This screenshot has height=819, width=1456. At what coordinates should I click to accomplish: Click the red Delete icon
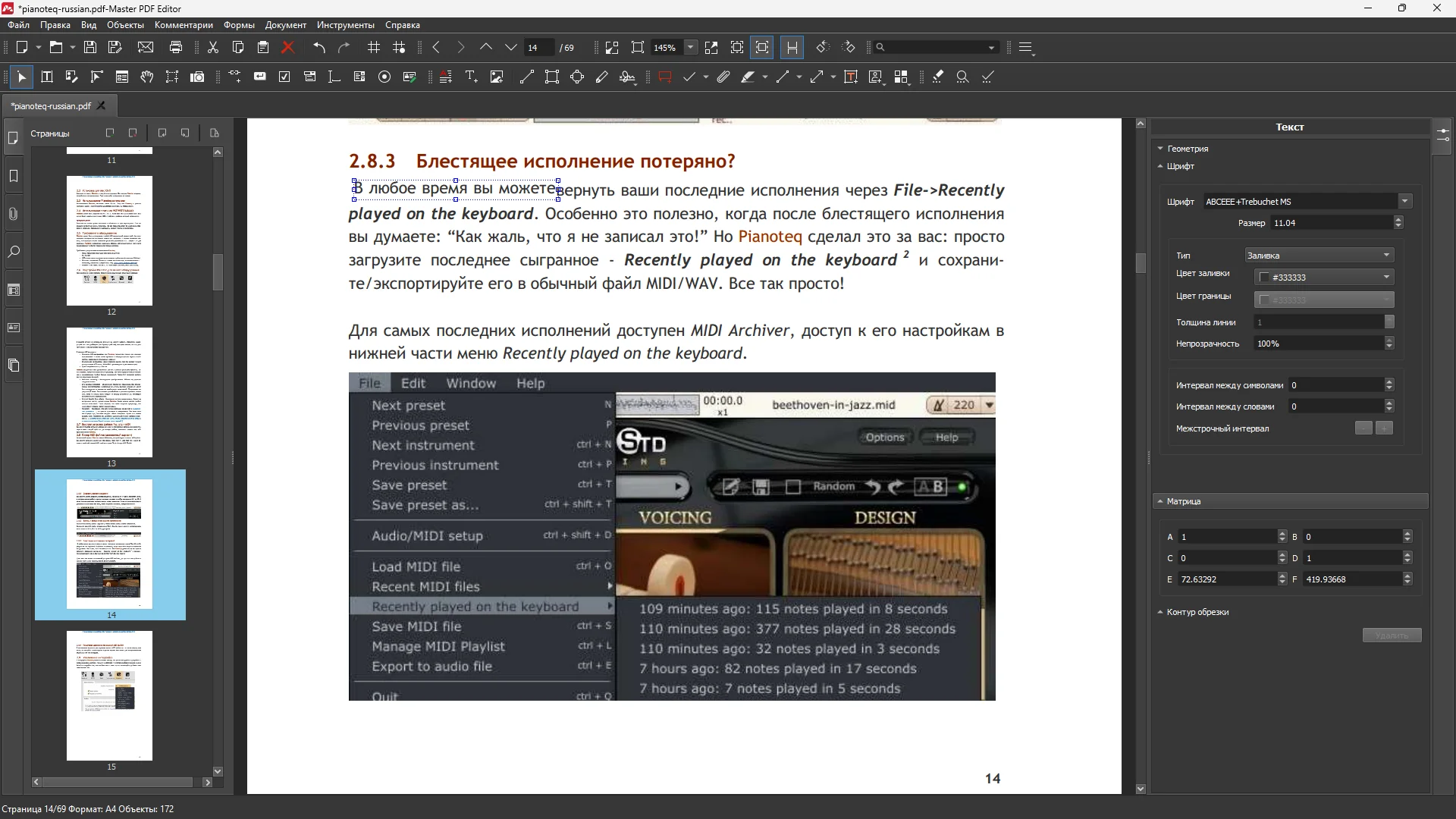pos(288,47)
